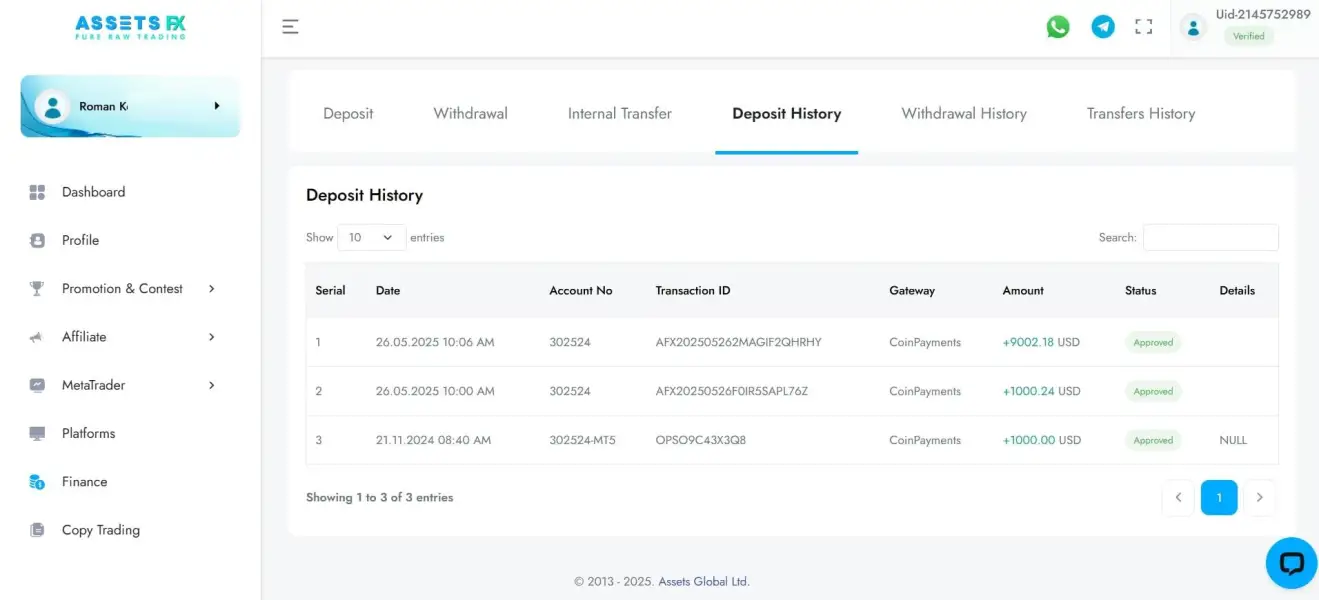Open the Deposit tab
This screenshot has width=1319, height=600.
tap(348, 114)
